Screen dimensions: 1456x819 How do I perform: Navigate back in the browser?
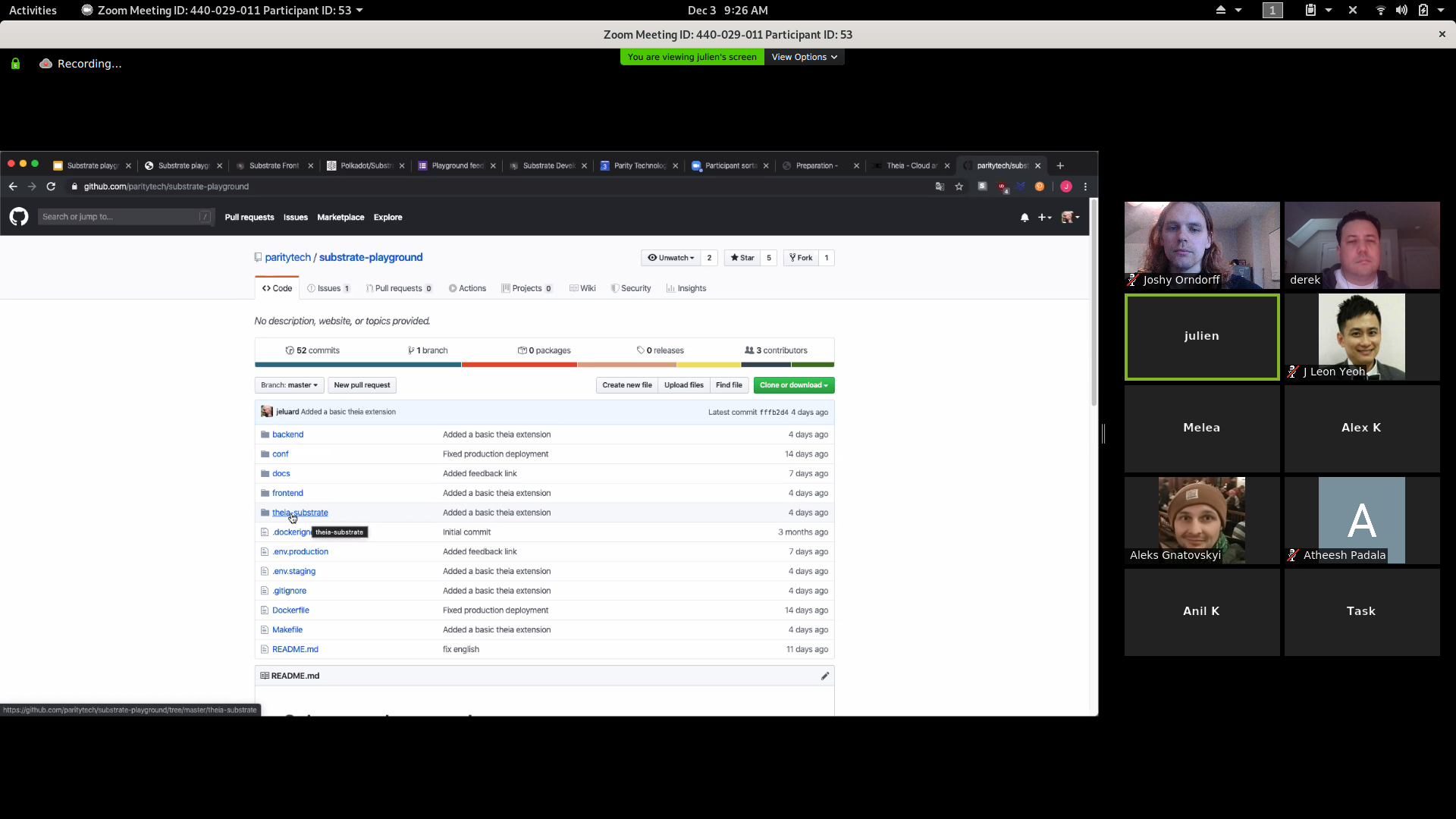(x=13, y=187)
